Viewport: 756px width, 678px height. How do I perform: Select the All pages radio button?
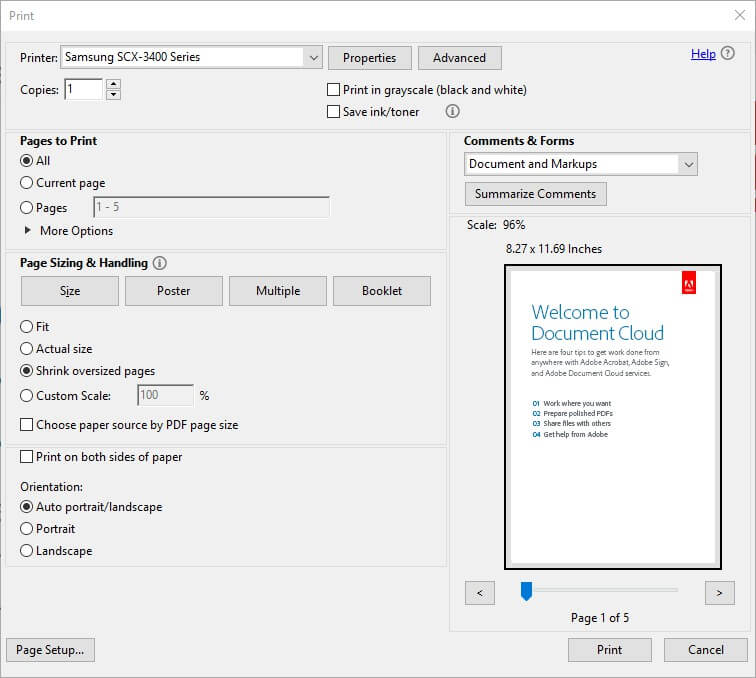[27, 161]
